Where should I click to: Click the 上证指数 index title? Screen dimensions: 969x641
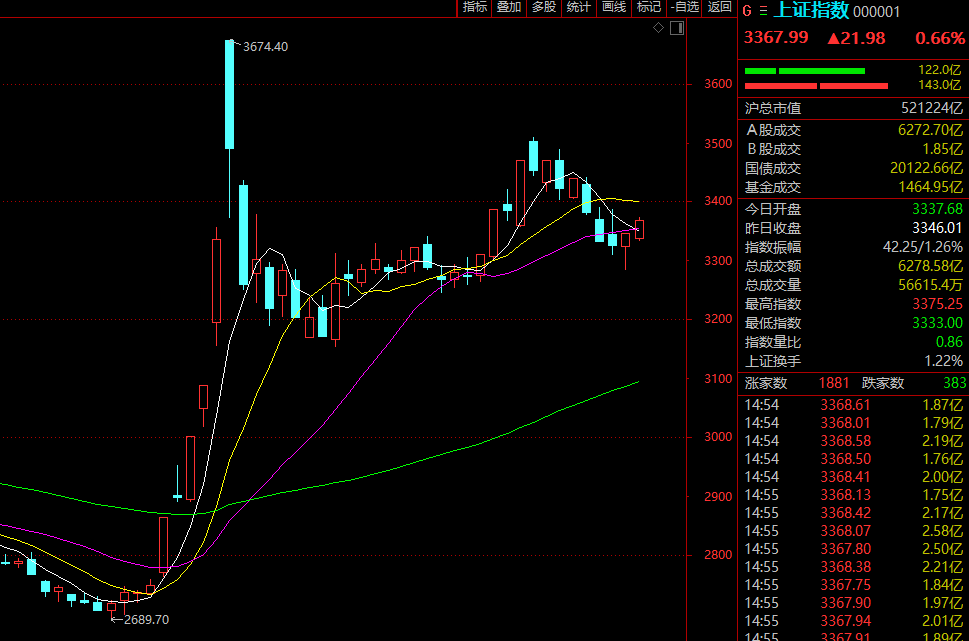(x=811, y=11)
